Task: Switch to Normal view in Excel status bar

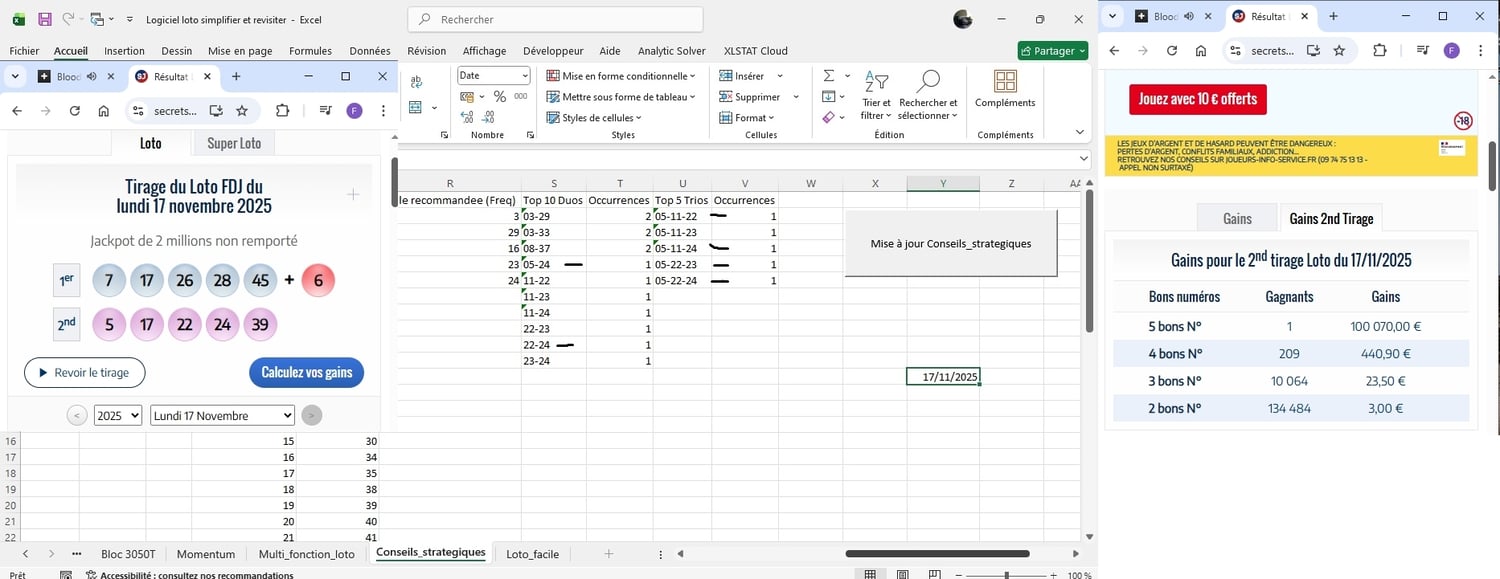Action: coord(871,575)
